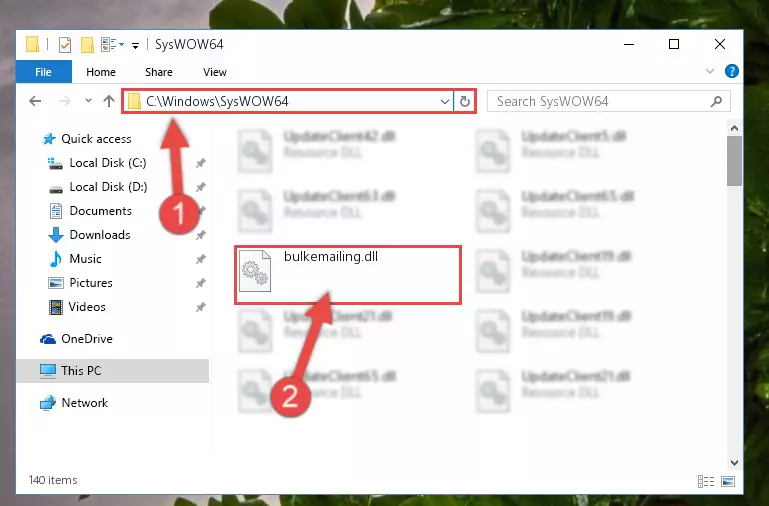Viewport: 769px width, 506px height.
Task: Click the Properties quick access icon
Action: point(65,45)
